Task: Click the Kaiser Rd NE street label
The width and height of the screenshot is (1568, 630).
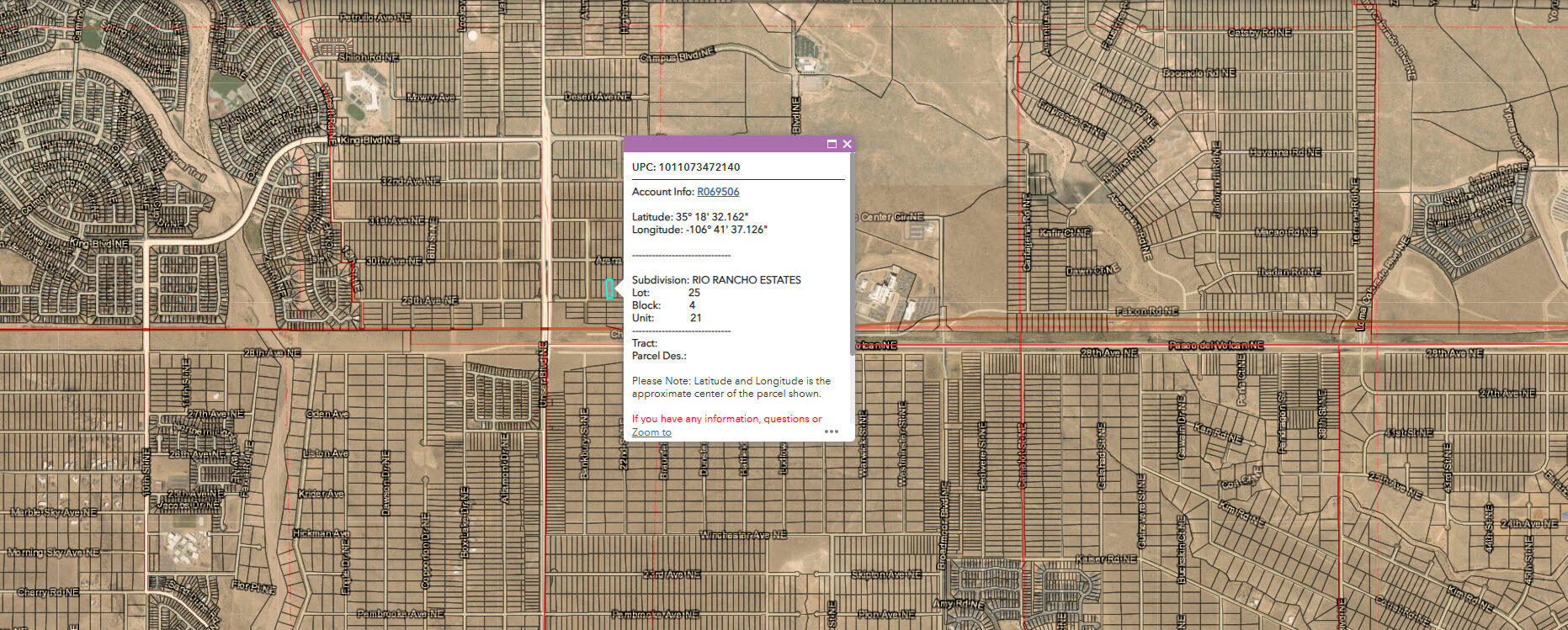Action: [x=1106, y=559]
